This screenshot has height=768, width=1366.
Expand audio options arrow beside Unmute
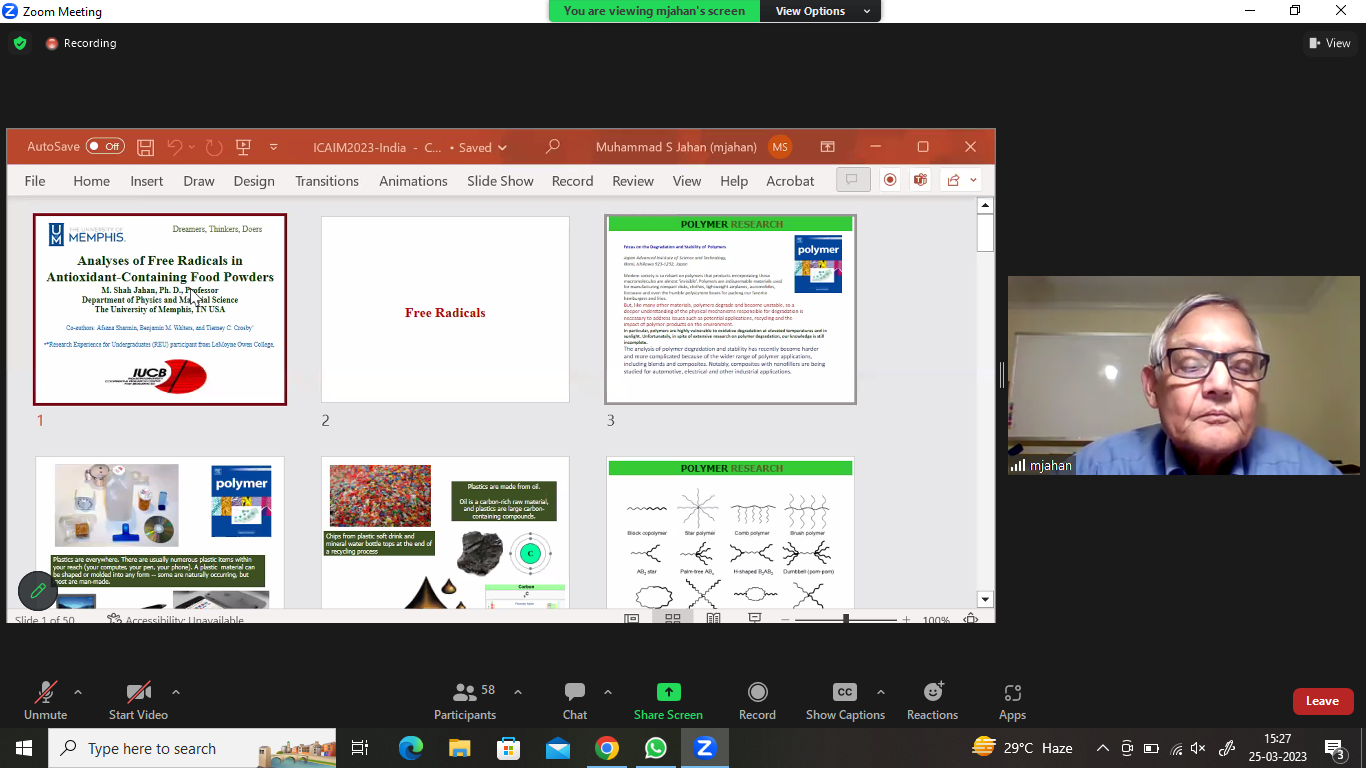(x=78, y=692)
